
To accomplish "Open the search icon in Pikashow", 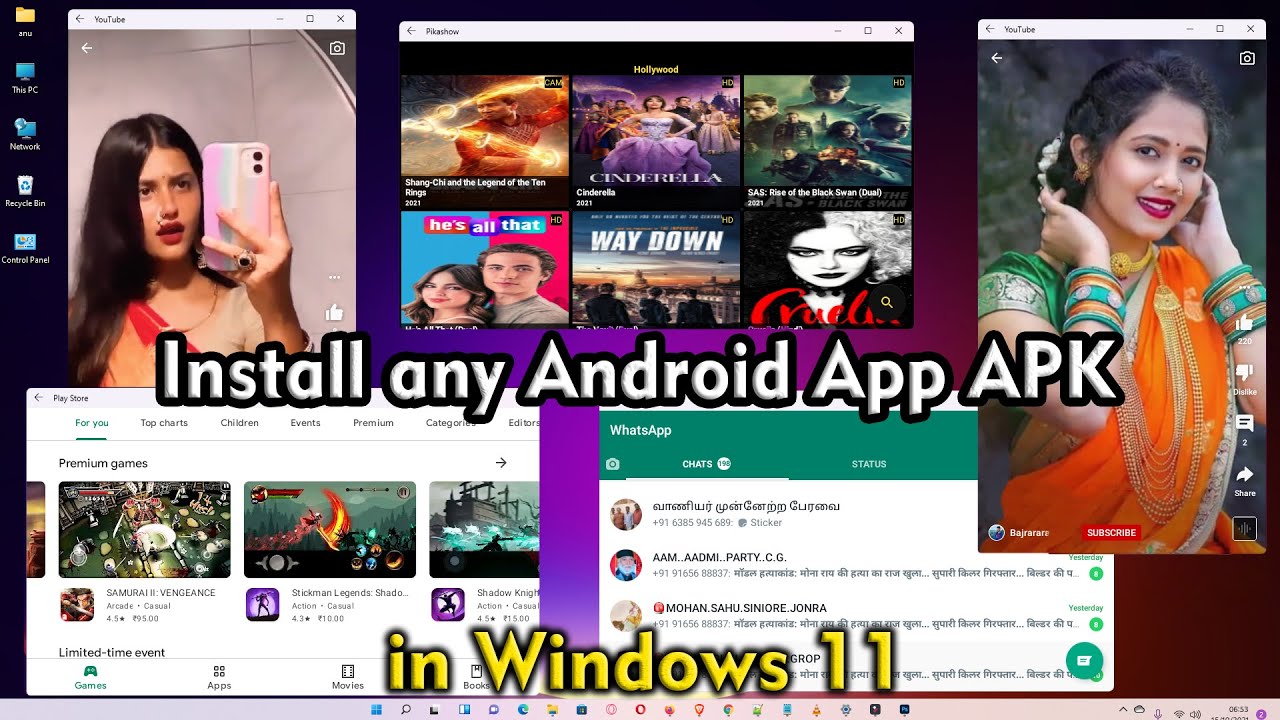I will click(x=886, y=302).
